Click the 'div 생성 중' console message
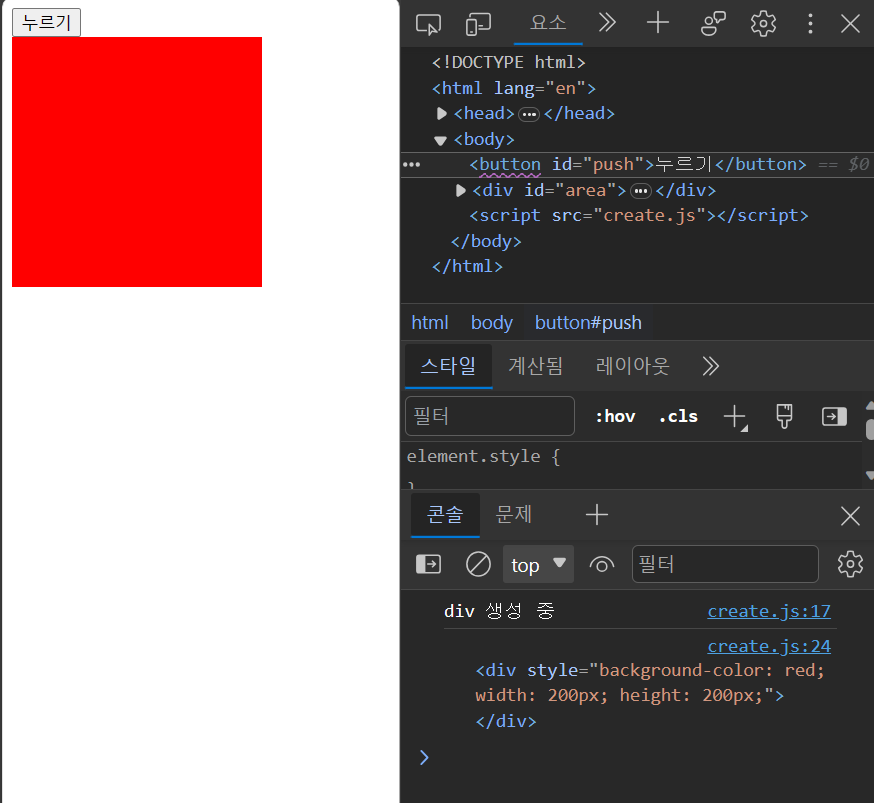Image resolution: width=874 pixels, height=803 pixels. (499, 611)
